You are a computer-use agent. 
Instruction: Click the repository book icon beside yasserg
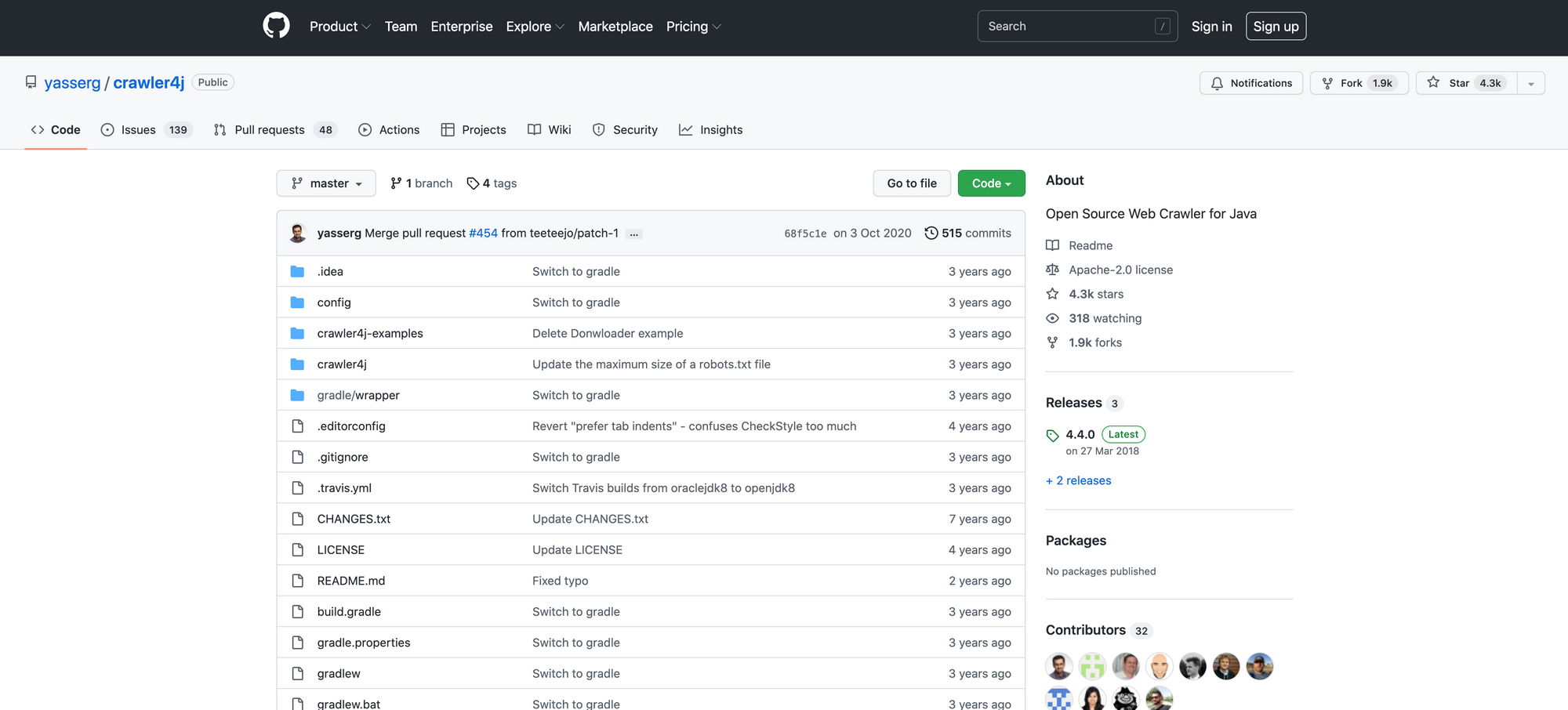(x=31, y=82)
